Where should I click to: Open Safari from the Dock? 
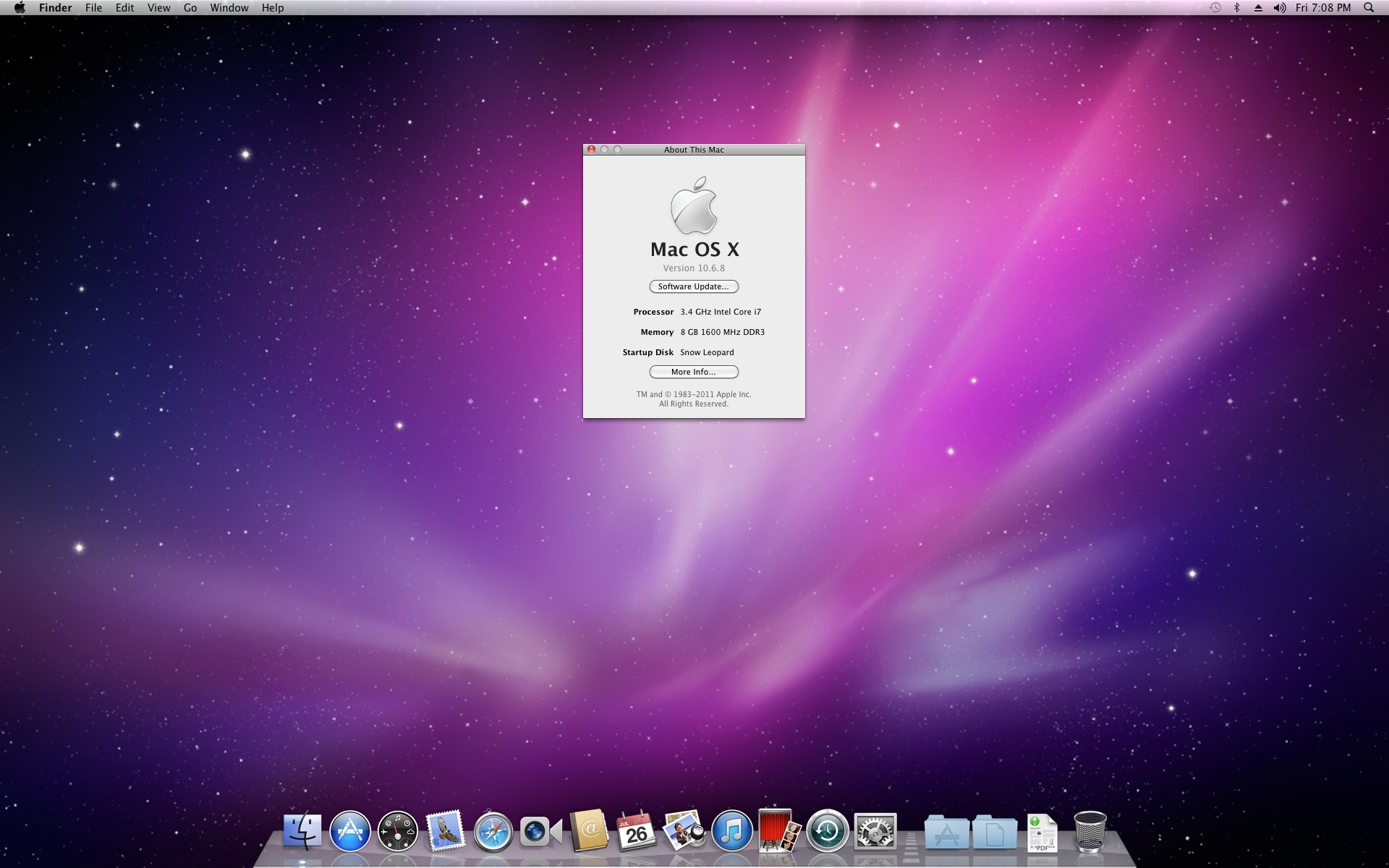pos(493,832)
